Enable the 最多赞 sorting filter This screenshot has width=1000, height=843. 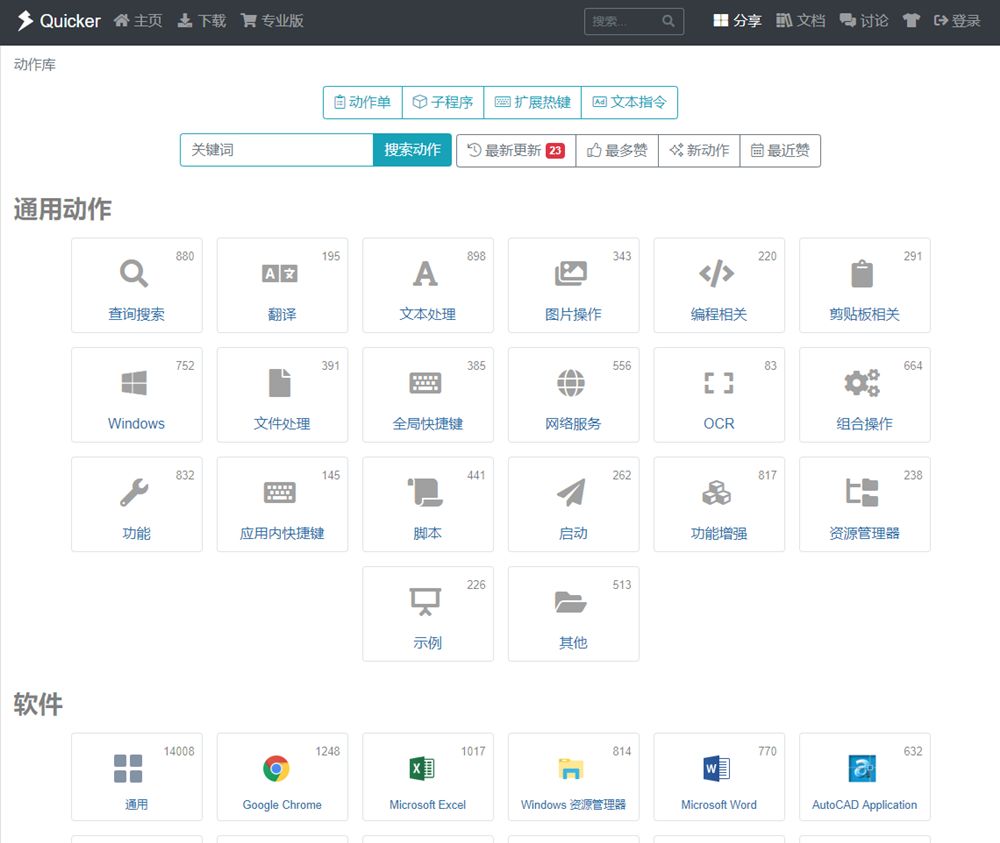[x=617, y=151]
